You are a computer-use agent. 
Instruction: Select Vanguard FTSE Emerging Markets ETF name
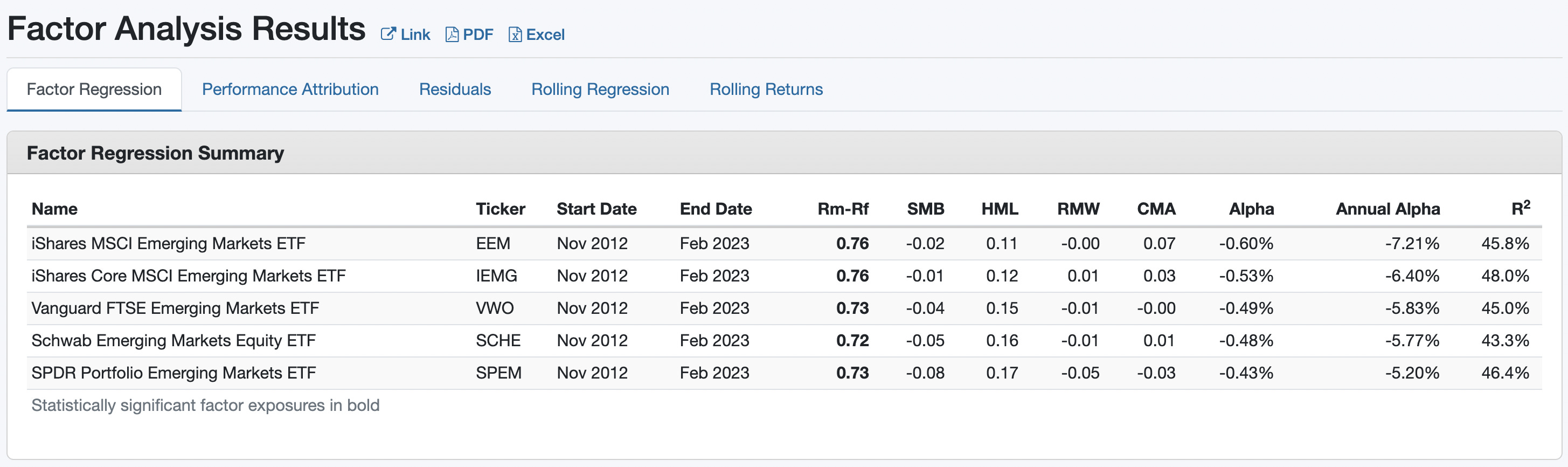point(175,308)
